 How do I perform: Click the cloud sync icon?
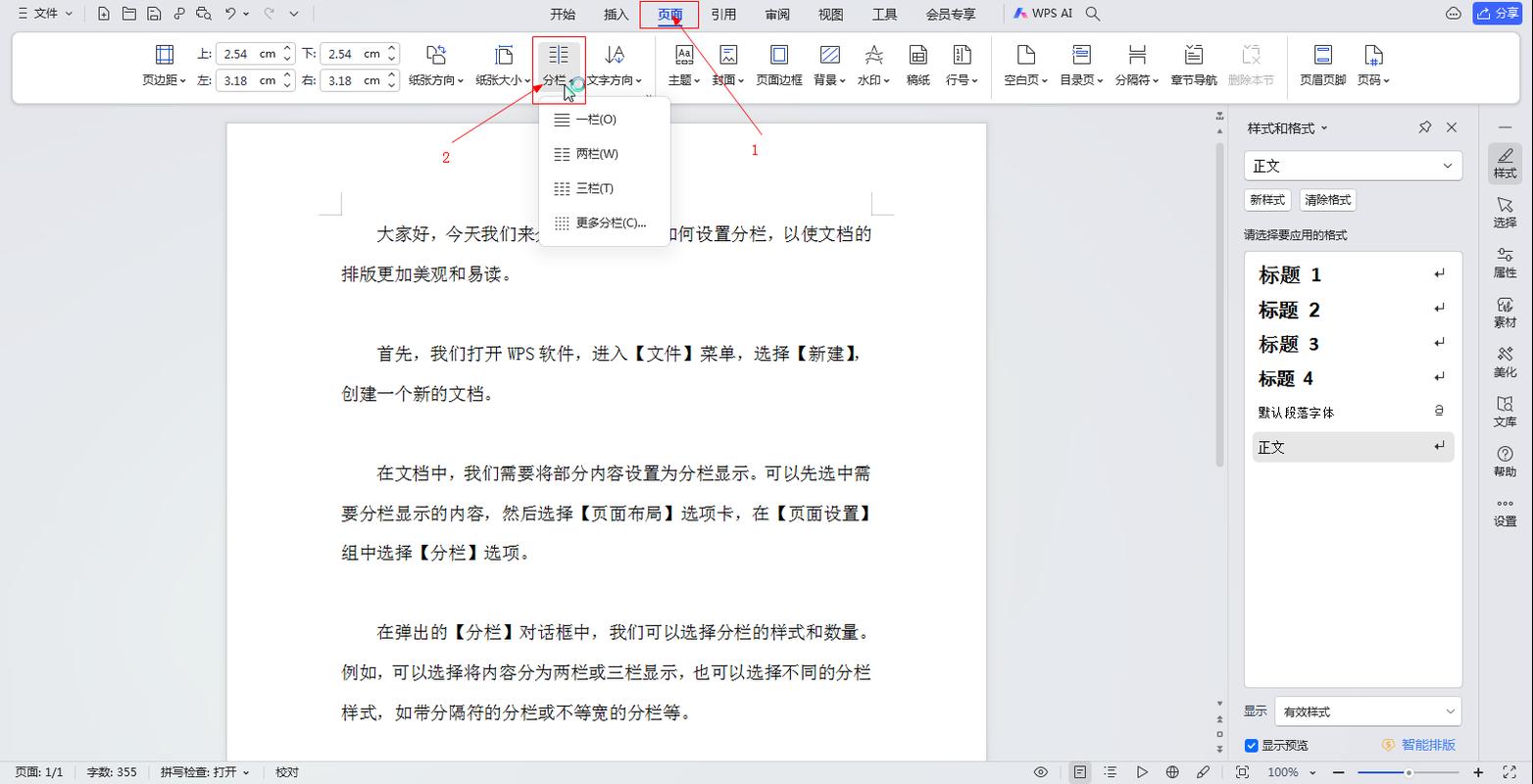(1454, 14)
